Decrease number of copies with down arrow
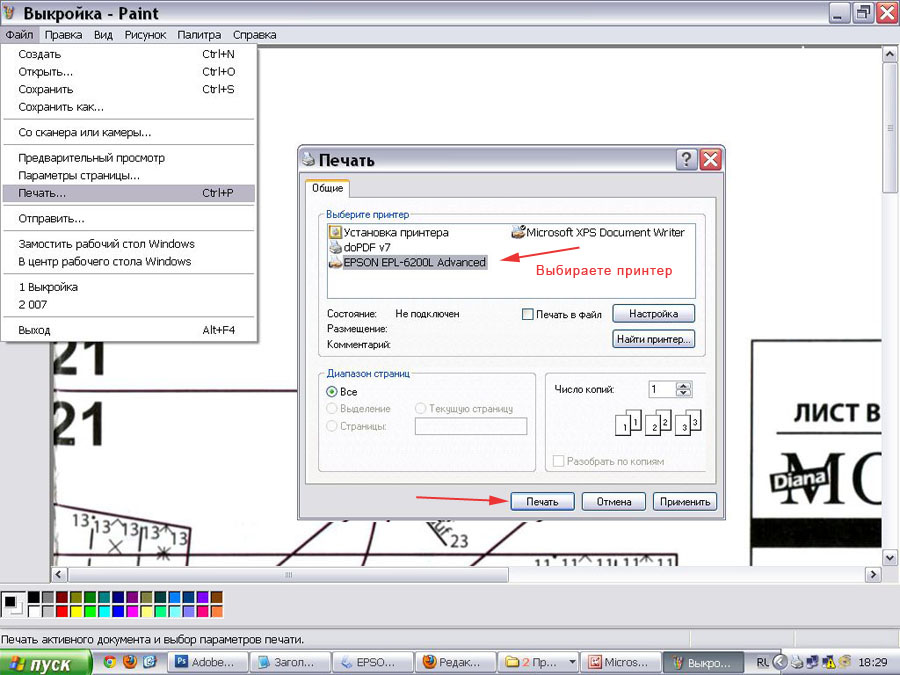Image resolution: width=900 pixels, height=675 pixels. [684, 394]
